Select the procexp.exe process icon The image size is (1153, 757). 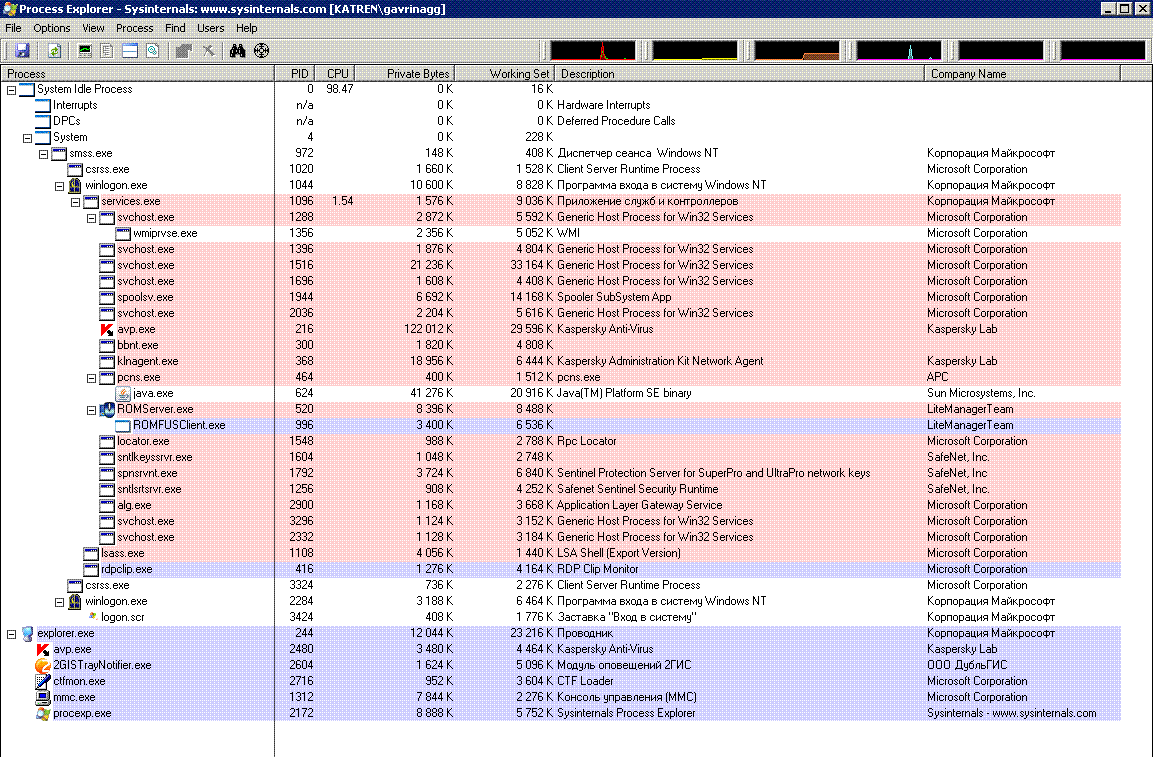tap(43, 714)
